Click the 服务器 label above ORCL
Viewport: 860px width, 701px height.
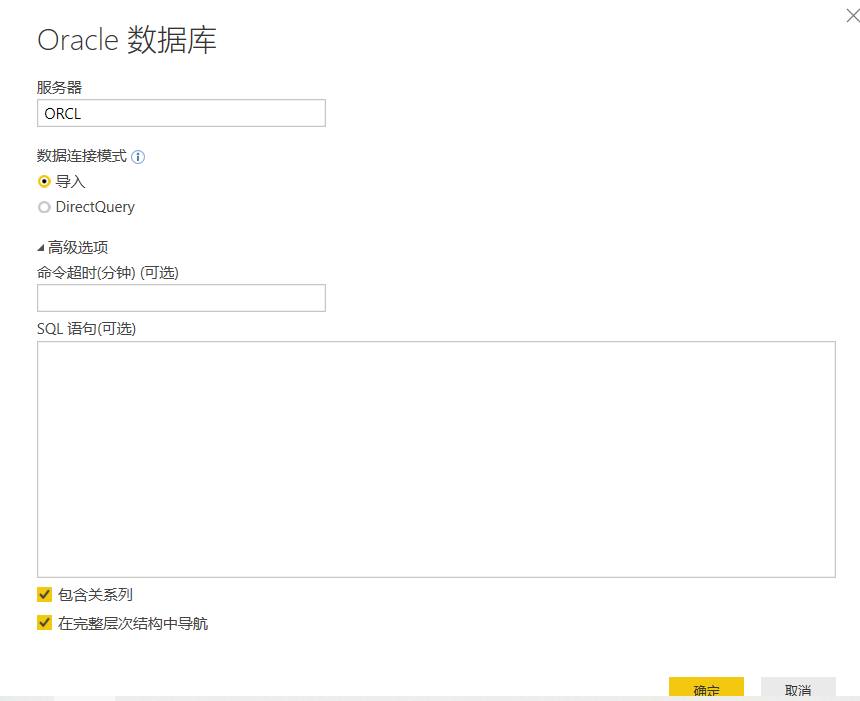pyautogui.click(x=59, y=87)
